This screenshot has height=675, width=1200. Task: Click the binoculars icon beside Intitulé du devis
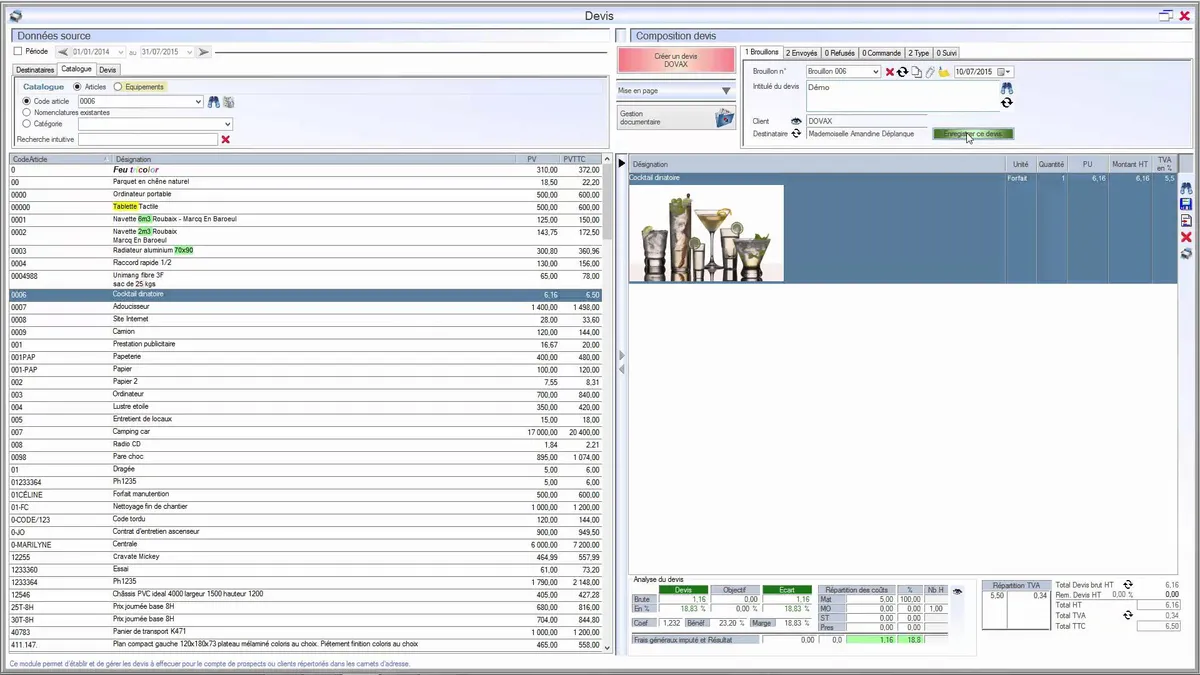click(x=1007, y=88)
